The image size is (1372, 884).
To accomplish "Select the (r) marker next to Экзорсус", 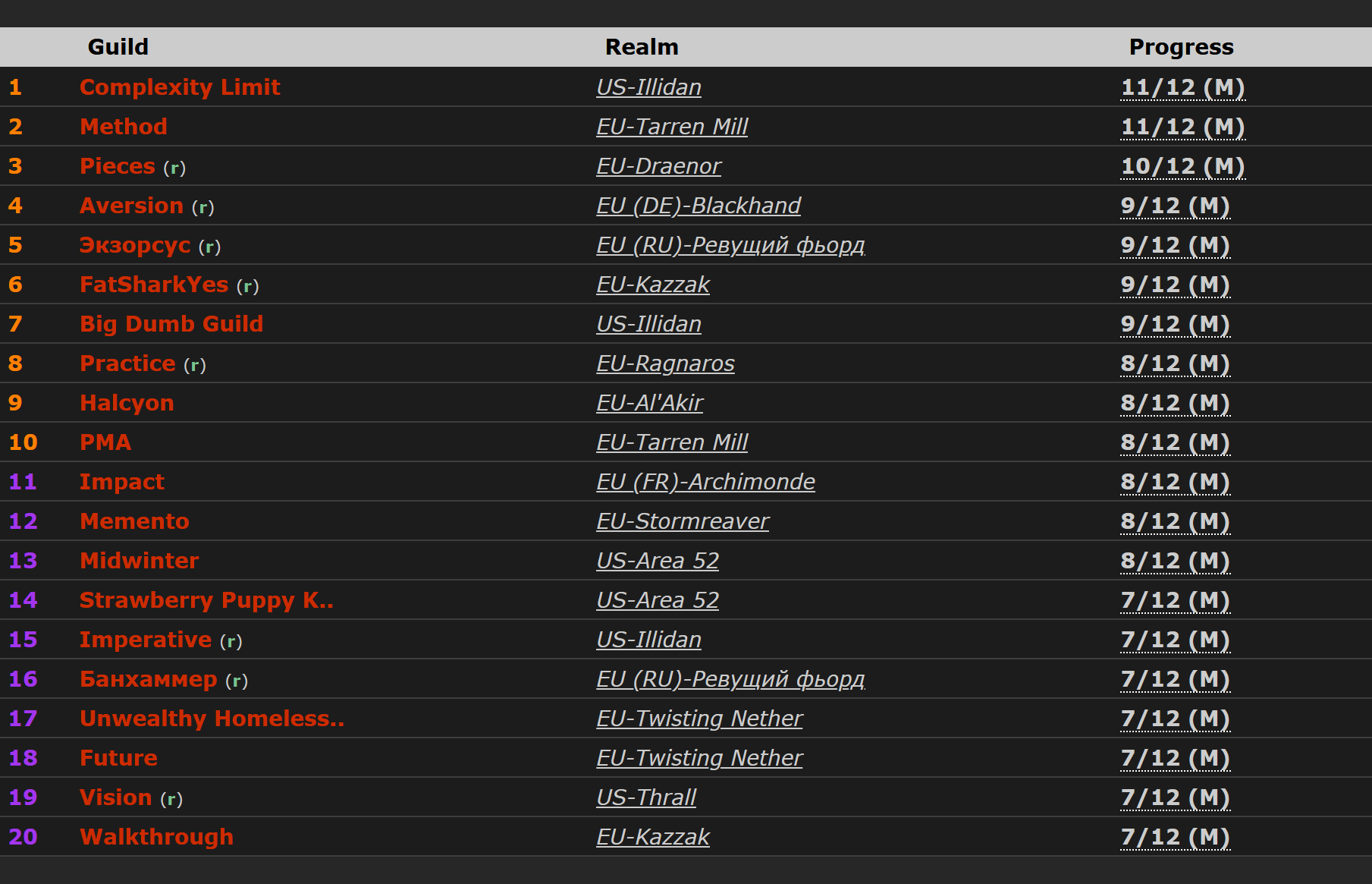I will (x=210, y=247).
